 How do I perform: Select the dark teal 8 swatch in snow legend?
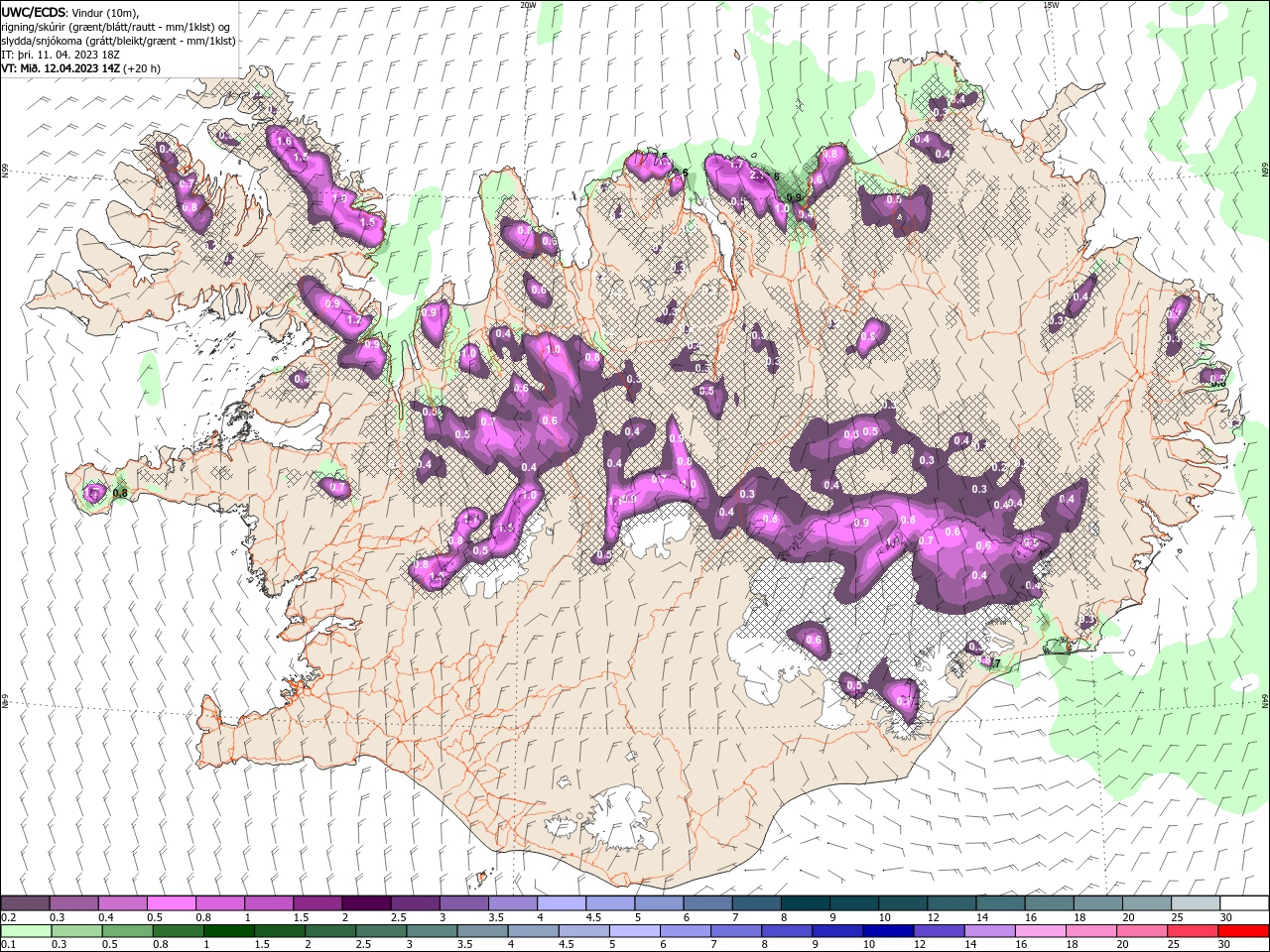tap(804, 903)
